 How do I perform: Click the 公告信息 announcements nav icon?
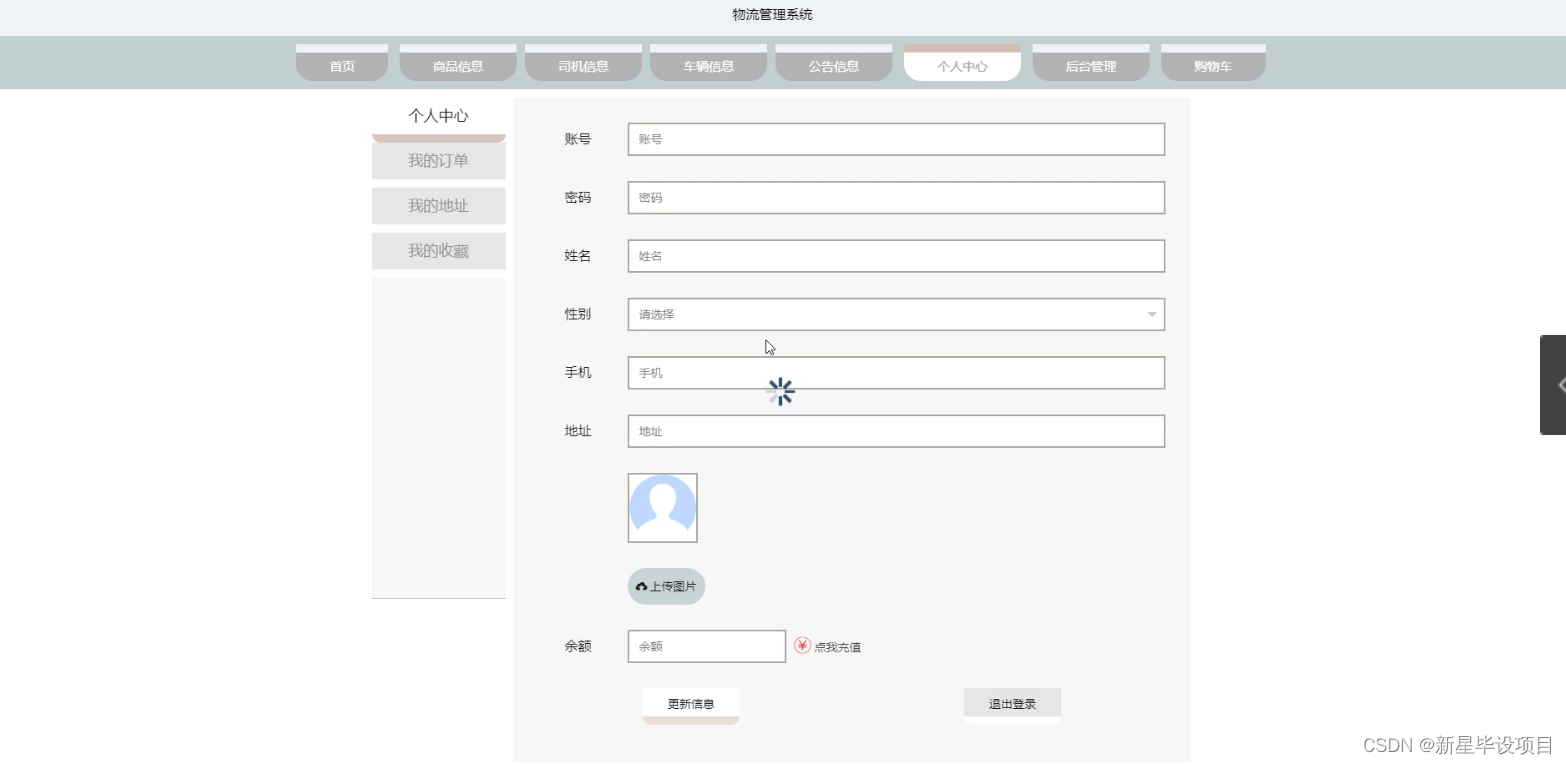pyautogui.click(x=833, y=65)
